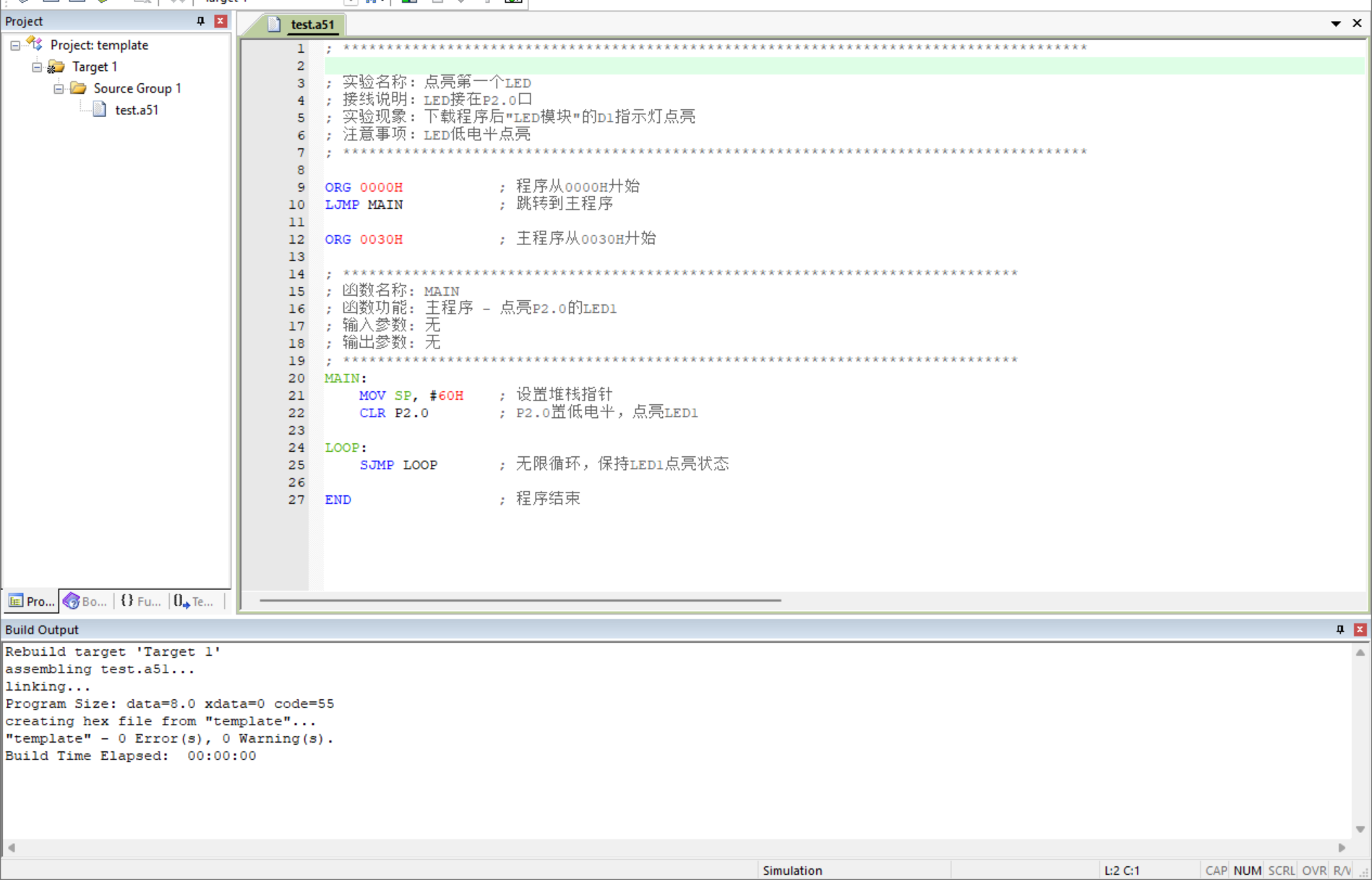1372x880 pixels.
Task: Collapse the Target 1 tree node
Action: [x=37, y=67]
